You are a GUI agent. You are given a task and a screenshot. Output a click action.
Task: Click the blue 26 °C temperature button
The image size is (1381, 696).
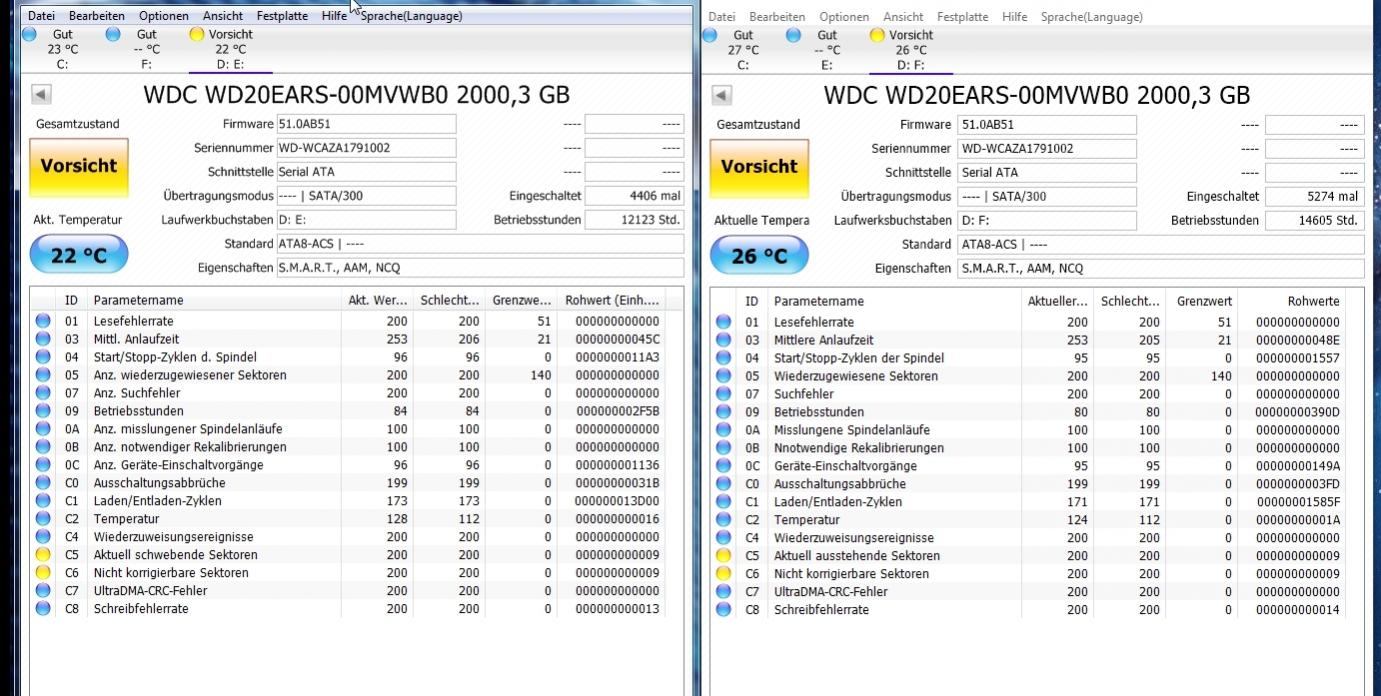(759, 256)
